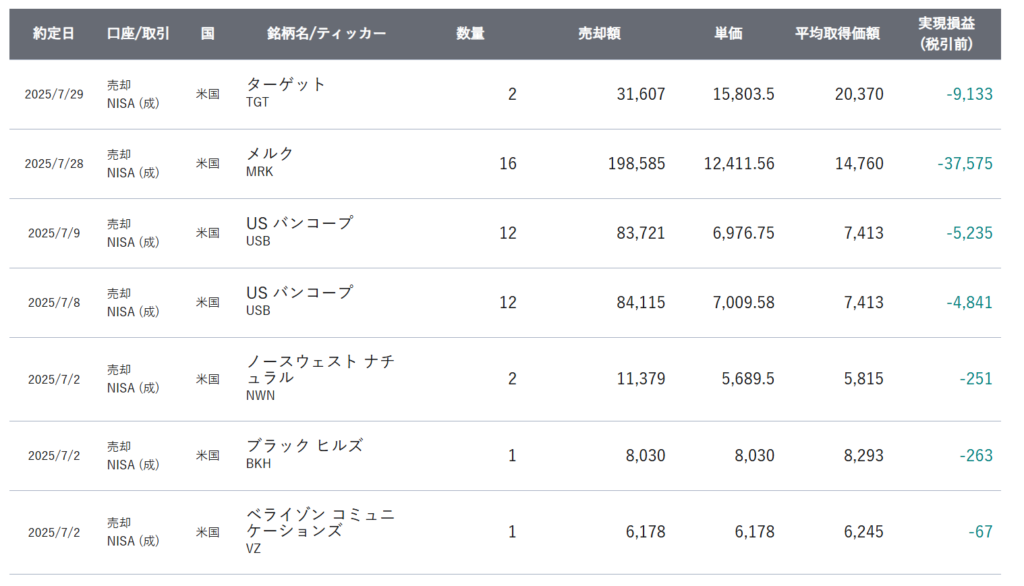Click the 数量 column header
Viewport: 1024px width, 586px height.
tap(470, 33)
